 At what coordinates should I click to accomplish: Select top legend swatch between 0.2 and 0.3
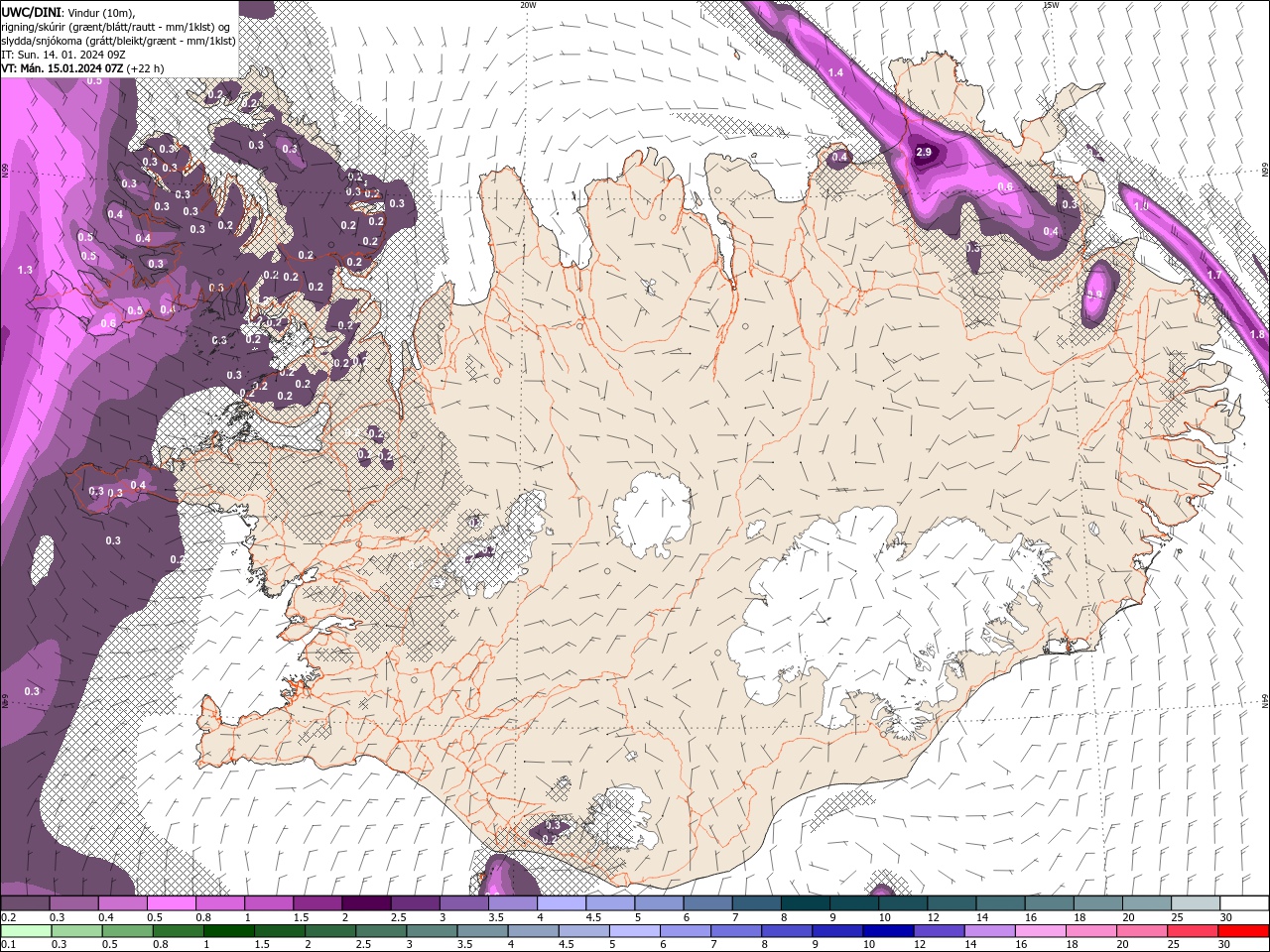25,903
